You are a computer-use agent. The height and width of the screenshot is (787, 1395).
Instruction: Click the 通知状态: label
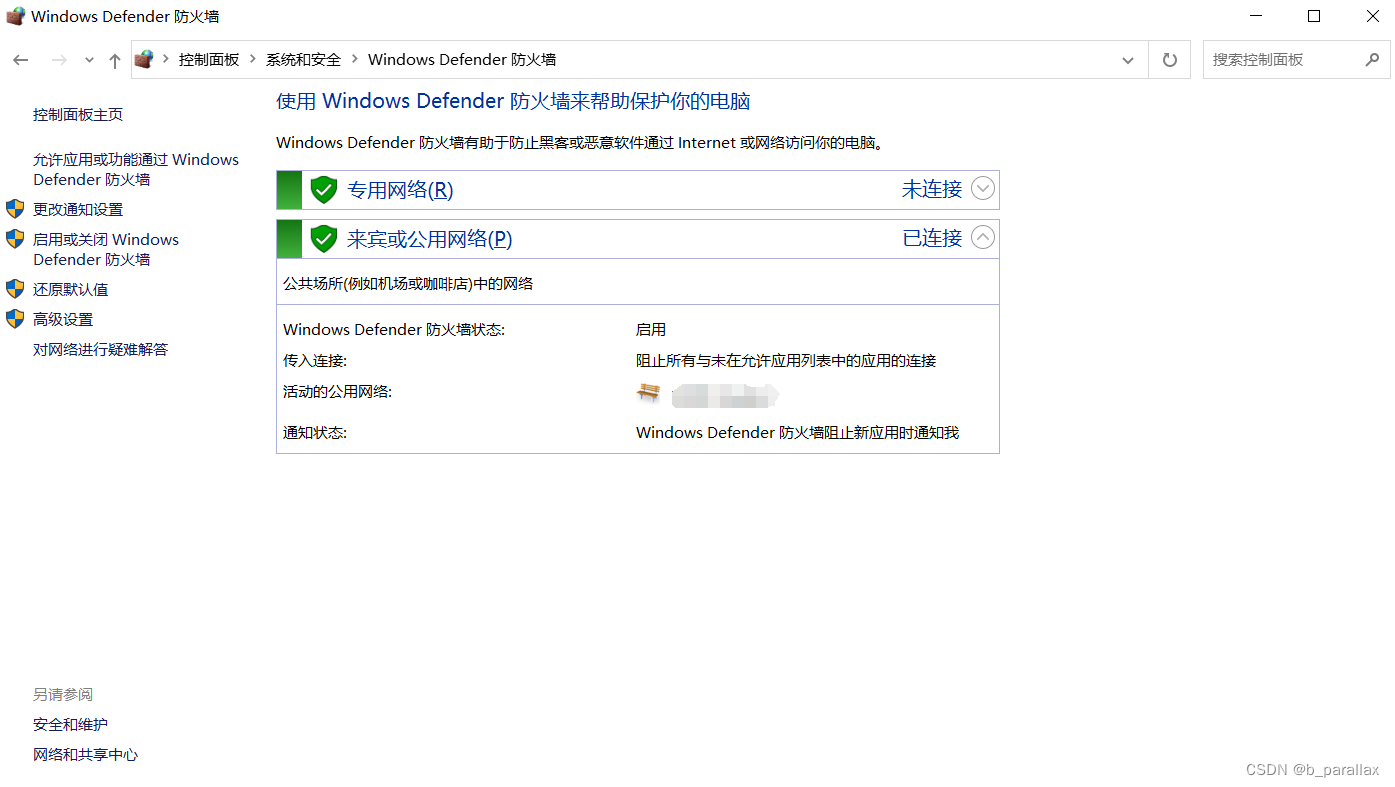(315, 433)
